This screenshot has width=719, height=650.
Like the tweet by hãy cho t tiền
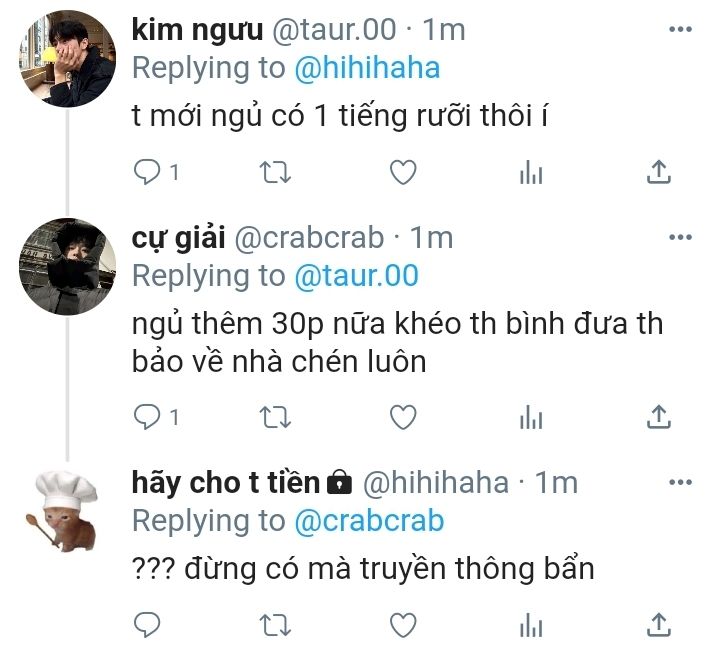[x=403, y=625]
